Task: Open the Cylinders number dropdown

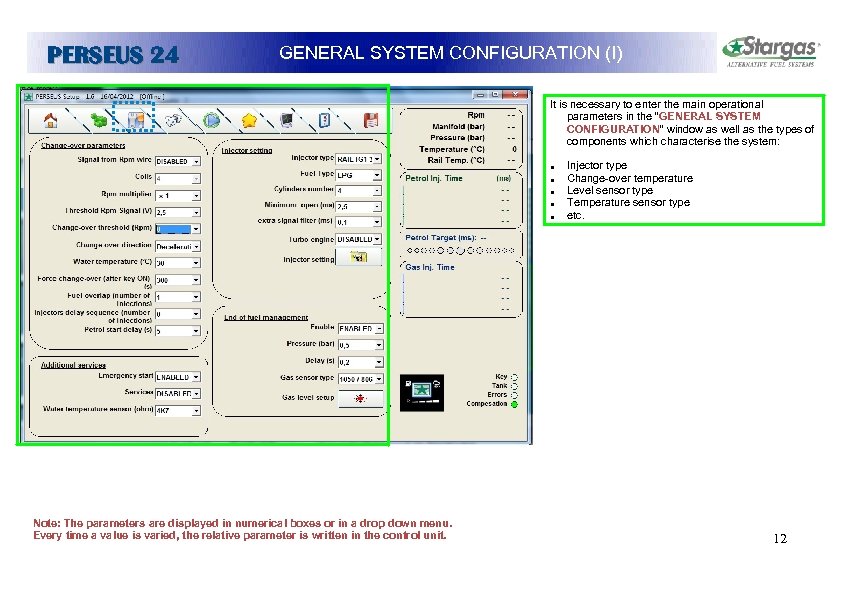Action: 377,191
